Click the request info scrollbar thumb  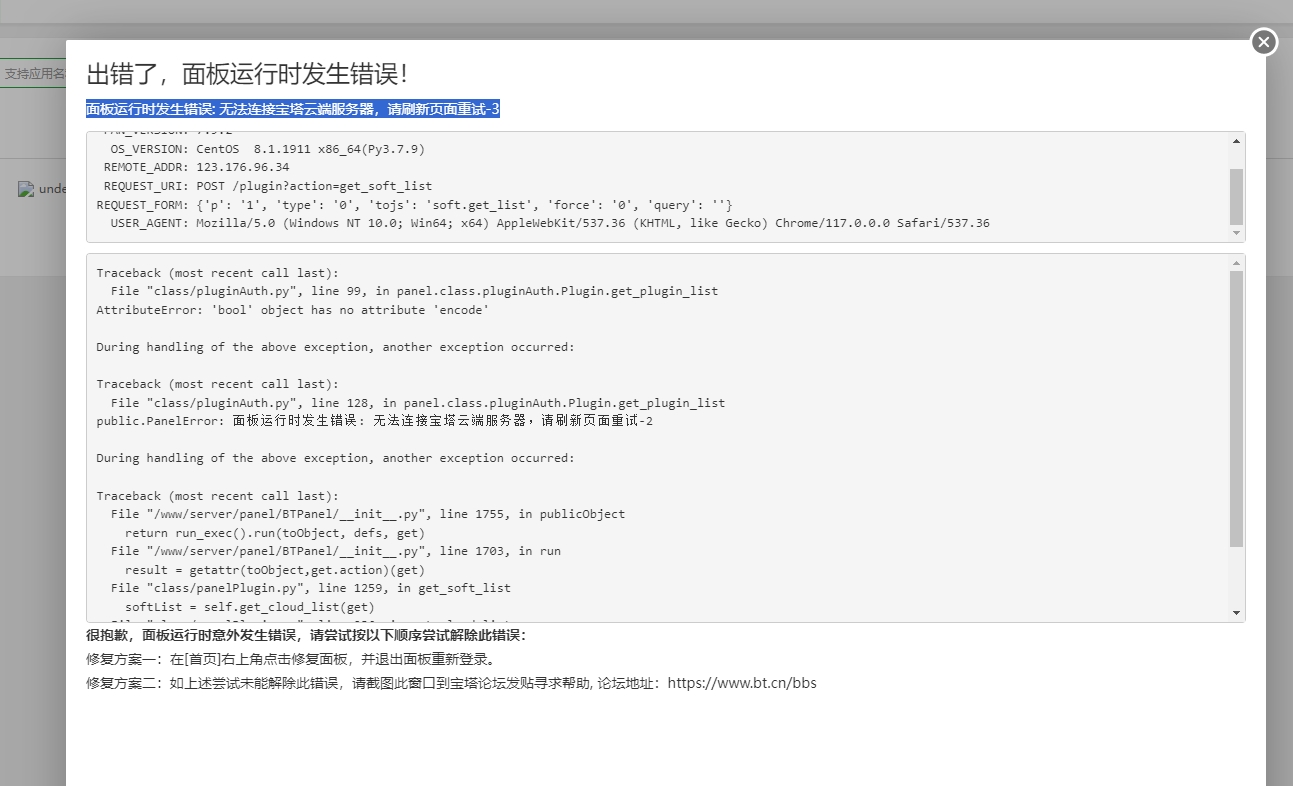click(1237, 196)
